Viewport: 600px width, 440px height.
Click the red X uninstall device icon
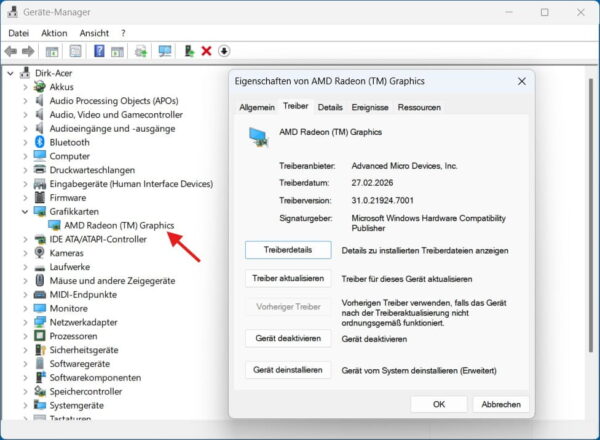coord(206,51)
